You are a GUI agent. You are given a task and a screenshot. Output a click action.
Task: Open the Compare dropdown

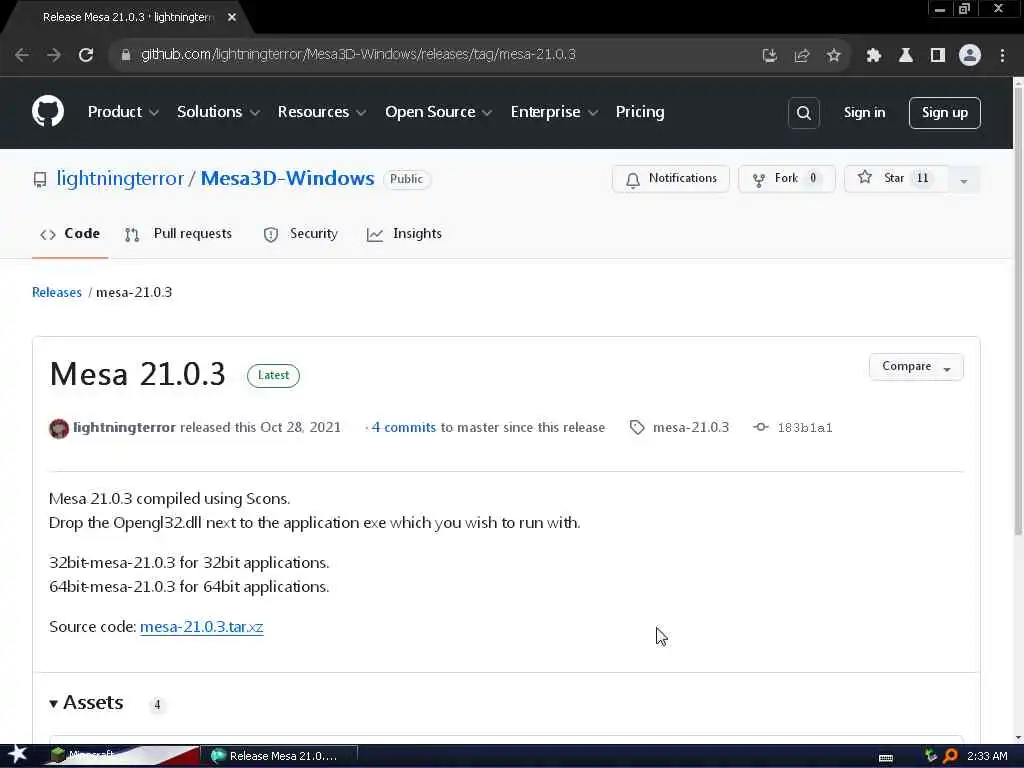point(916,367)
